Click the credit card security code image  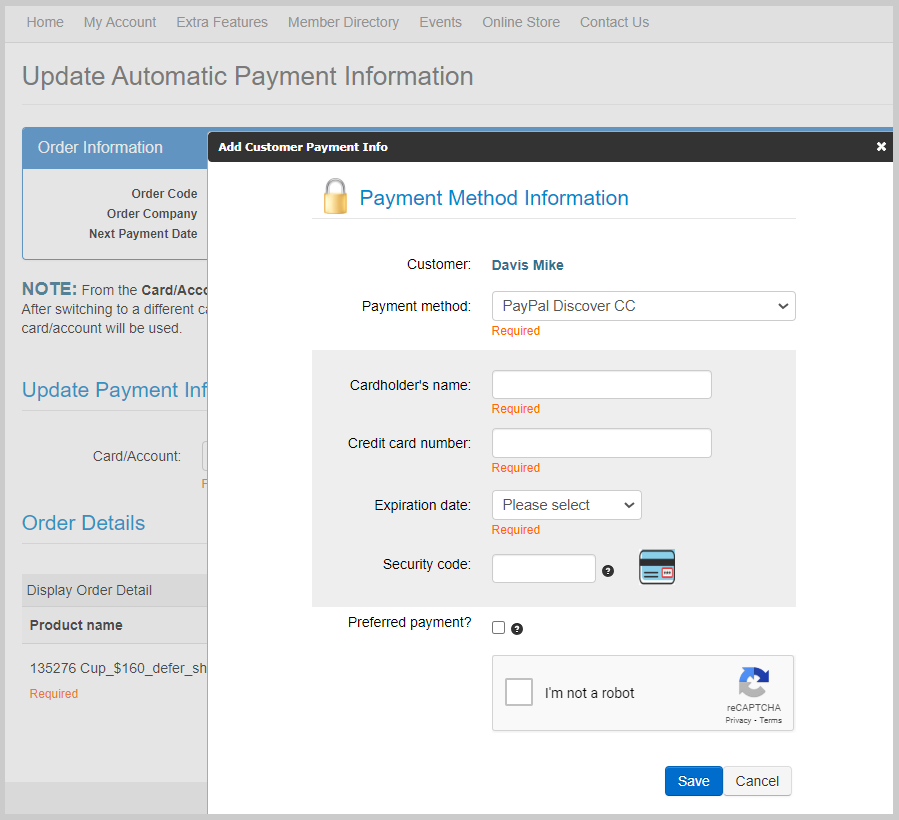pos(656,567)
